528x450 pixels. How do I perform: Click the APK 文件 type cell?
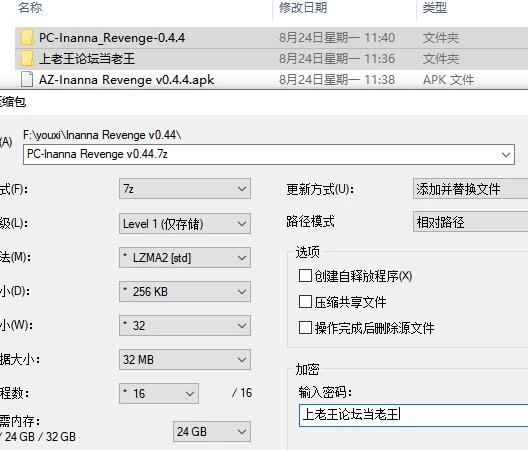(448, 80)
